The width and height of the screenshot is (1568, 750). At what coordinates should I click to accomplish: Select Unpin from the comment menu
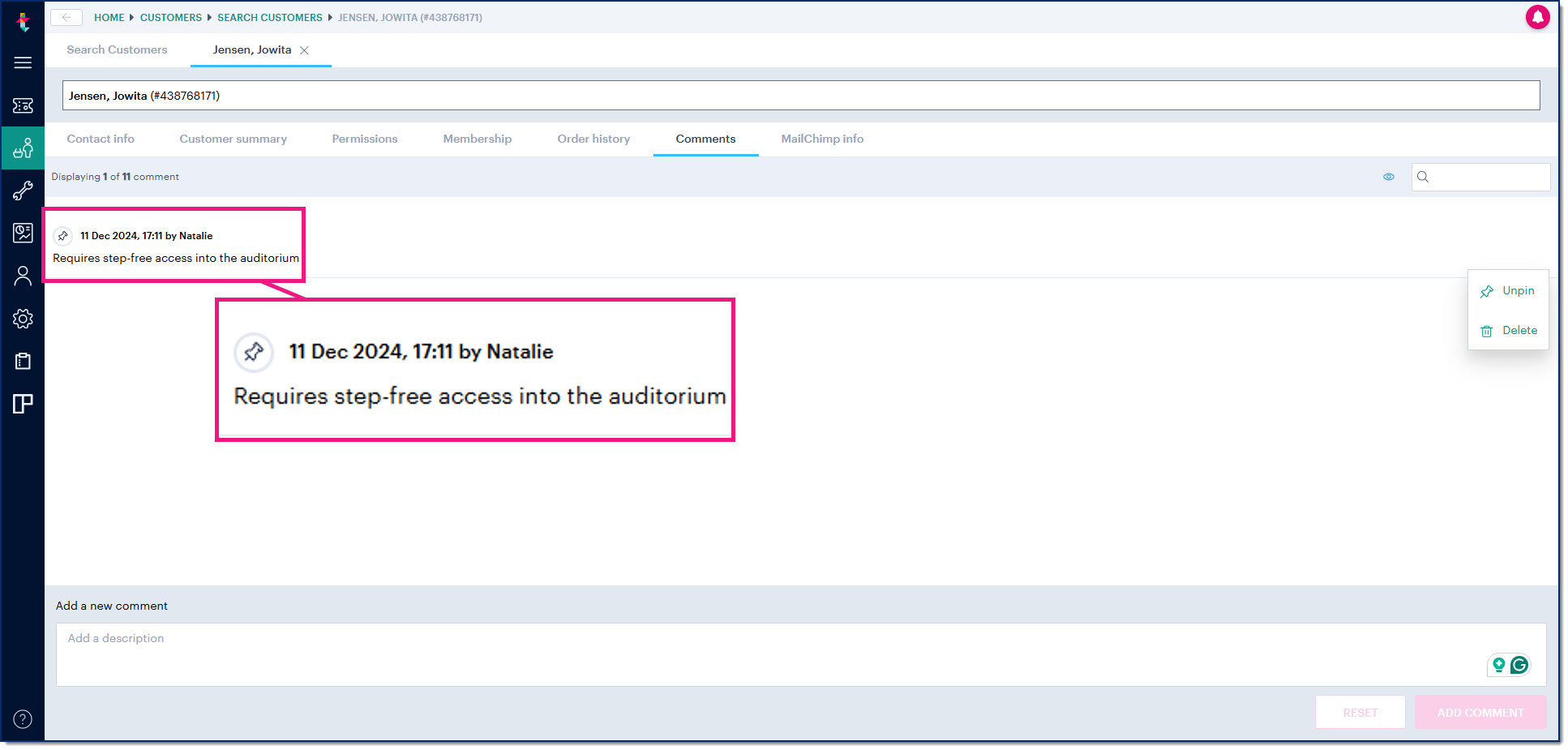point(1508,291)
